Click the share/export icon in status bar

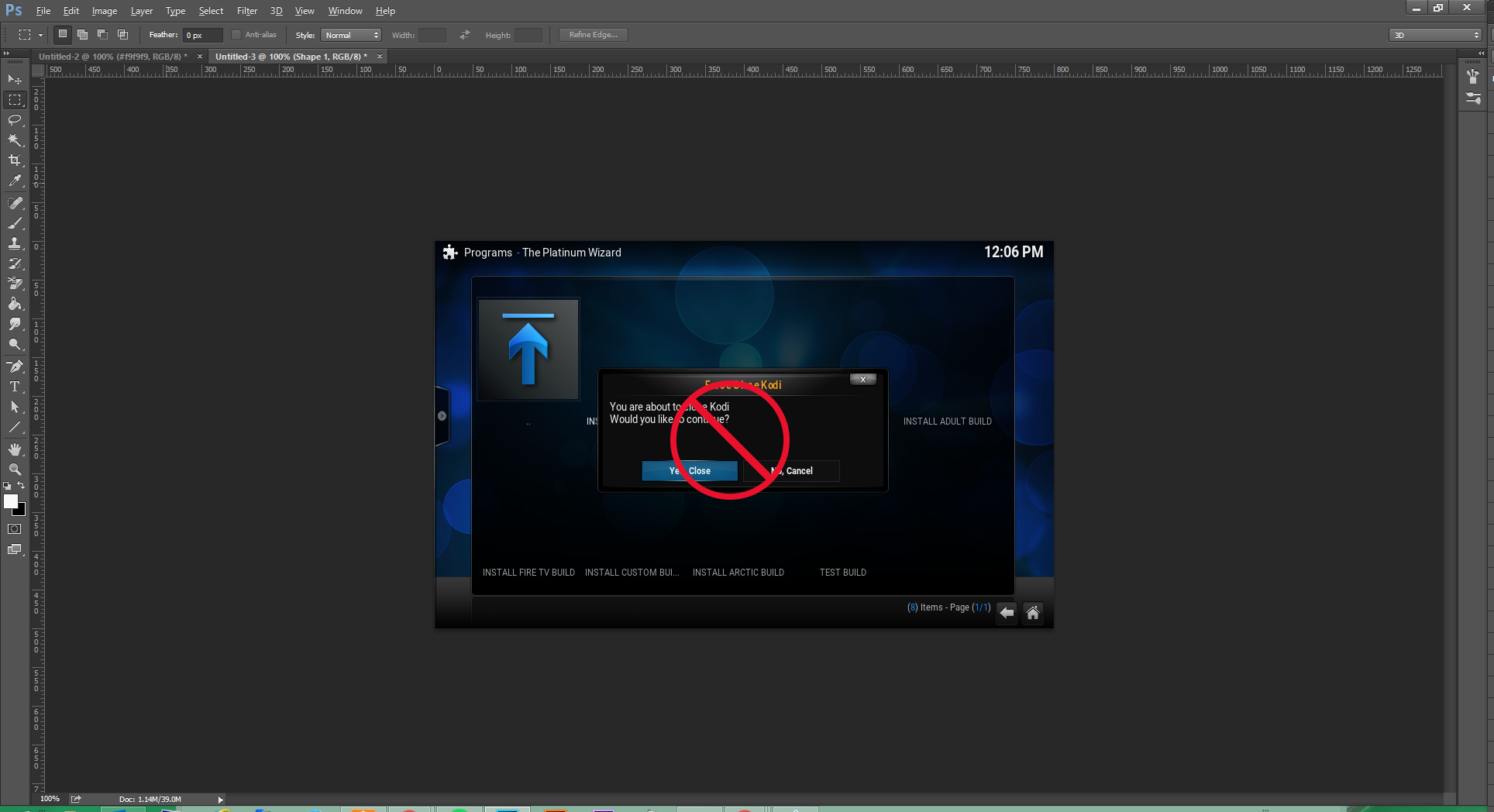[76, 799]
